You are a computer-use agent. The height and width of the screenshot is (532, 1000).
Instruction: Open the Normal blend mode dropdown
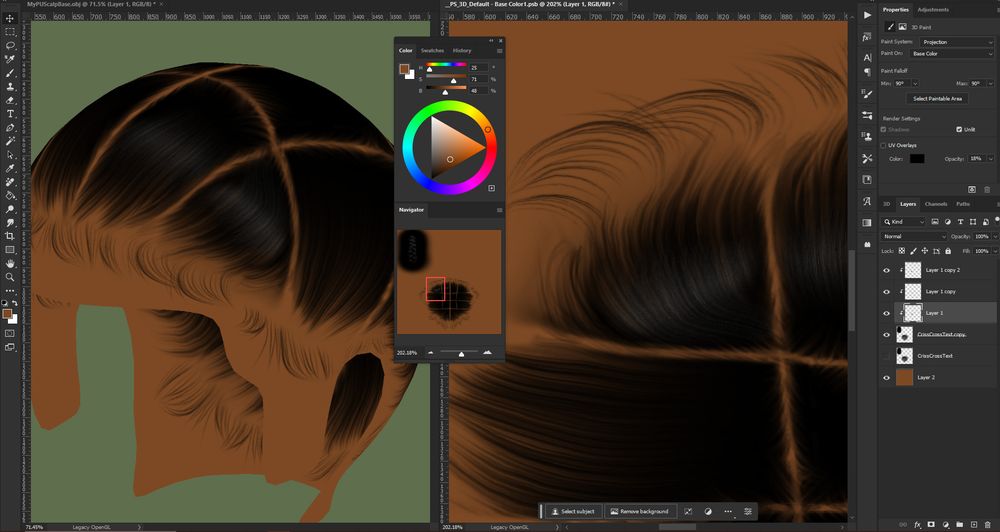[x=914, y=237]
